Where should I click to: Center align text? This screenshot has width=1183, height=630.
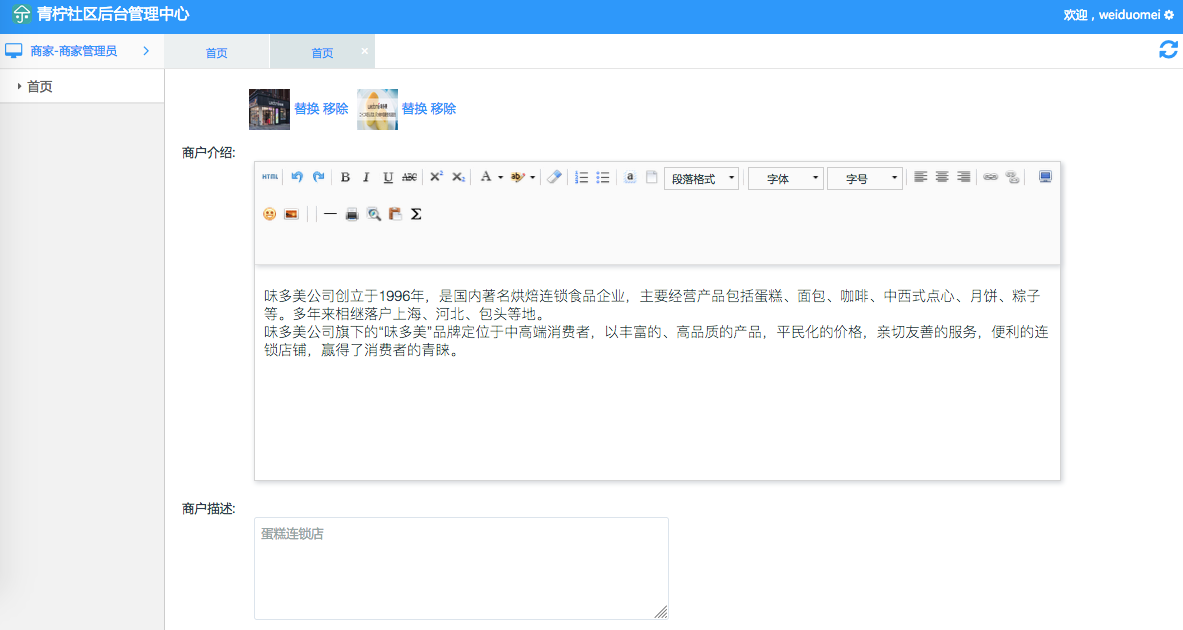tap(942, 177)
